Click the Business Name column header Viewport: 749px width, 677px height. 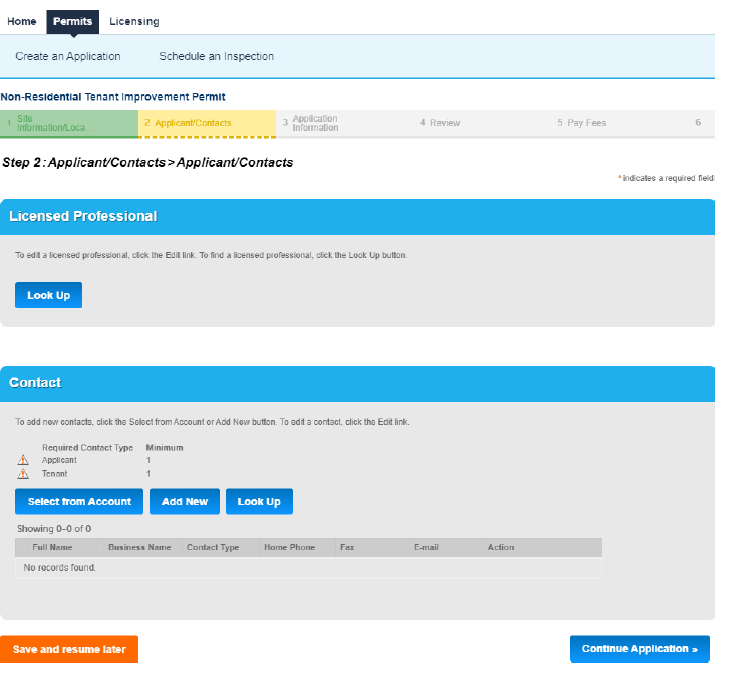coord(140,547)
